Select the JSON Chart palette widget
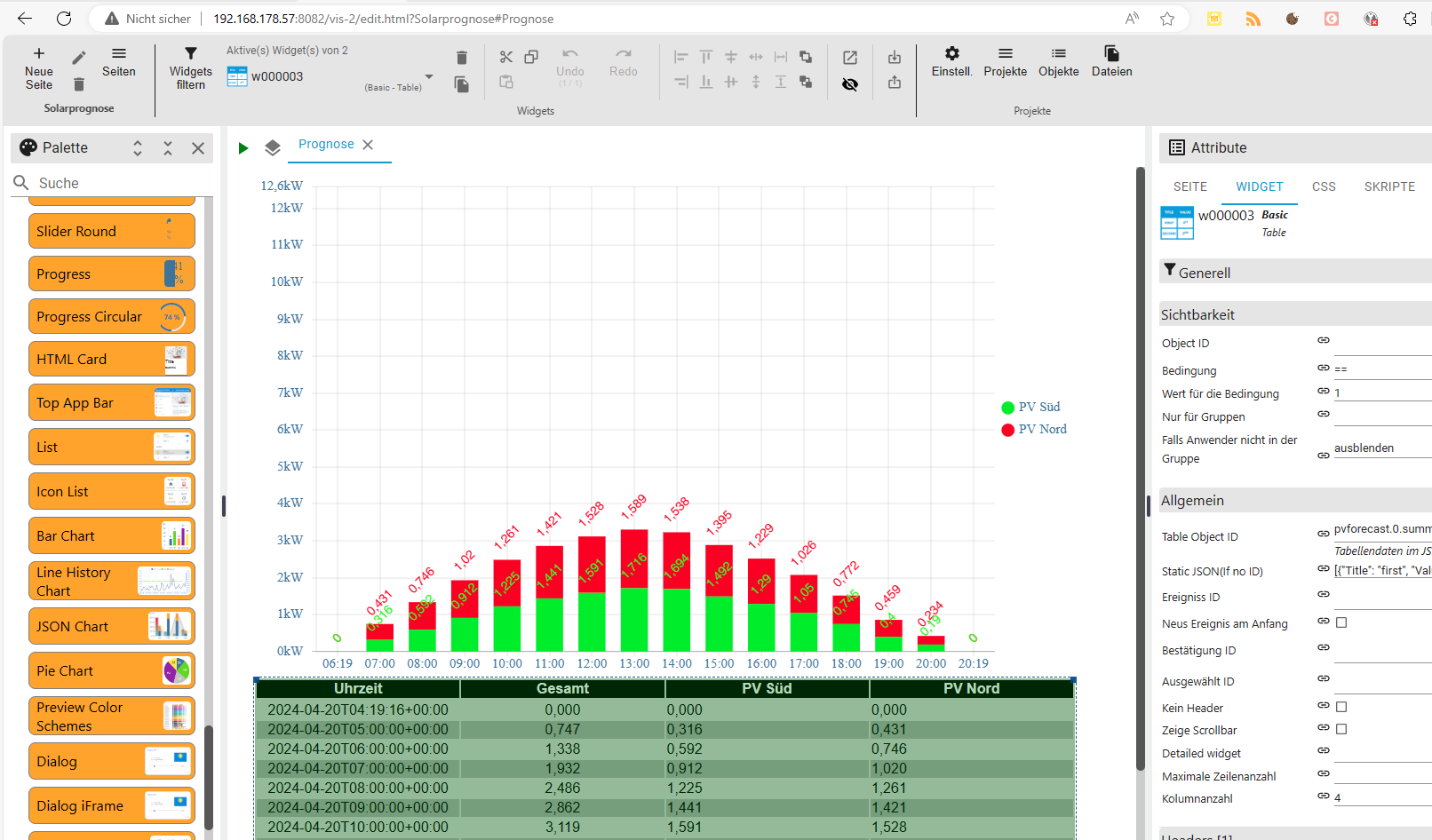 112,626
